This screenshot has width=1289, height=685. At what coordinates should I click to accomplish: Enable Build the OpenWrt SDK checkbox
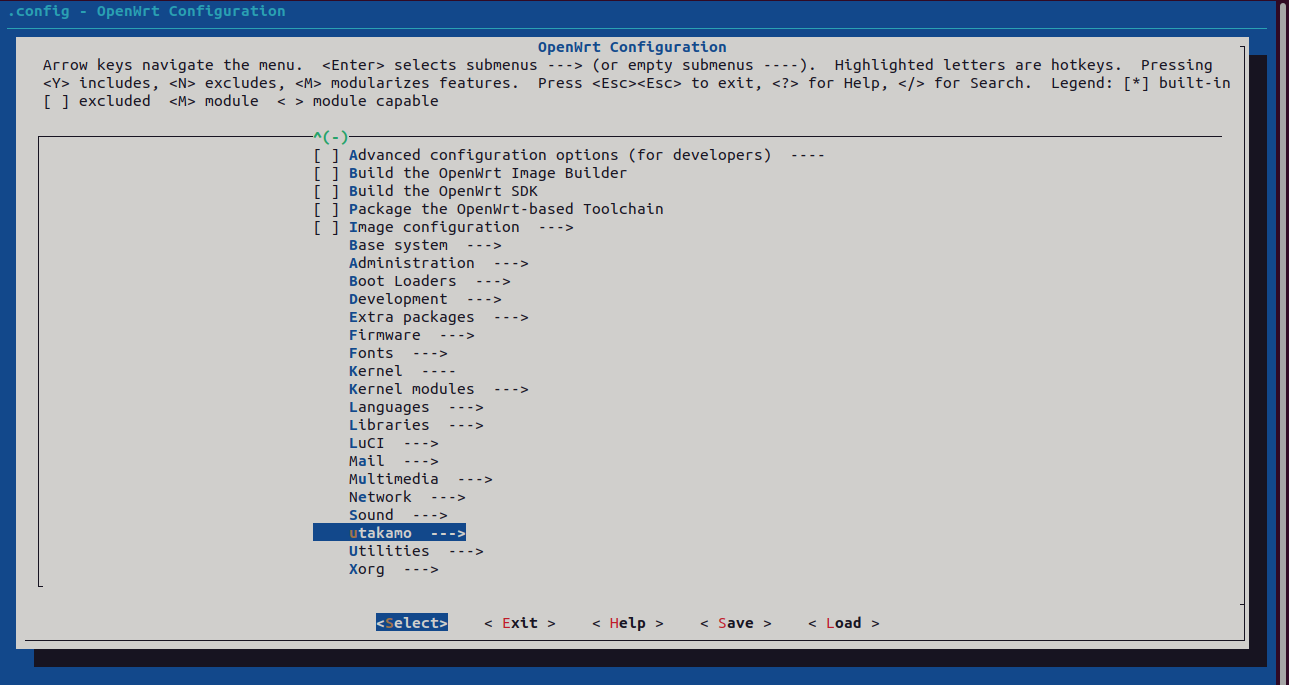[326, 191]
